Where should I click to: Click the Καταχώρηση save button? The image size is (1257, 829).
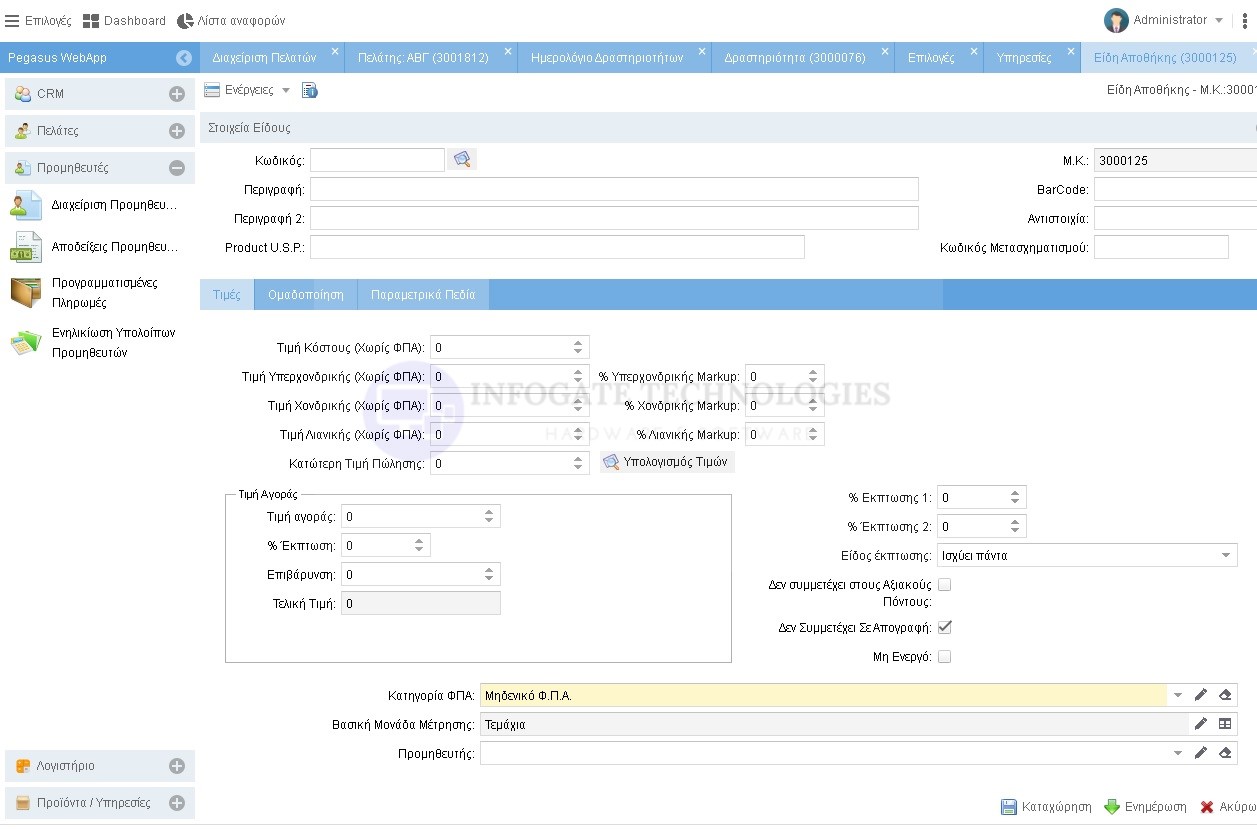[x=1046, y=807]
